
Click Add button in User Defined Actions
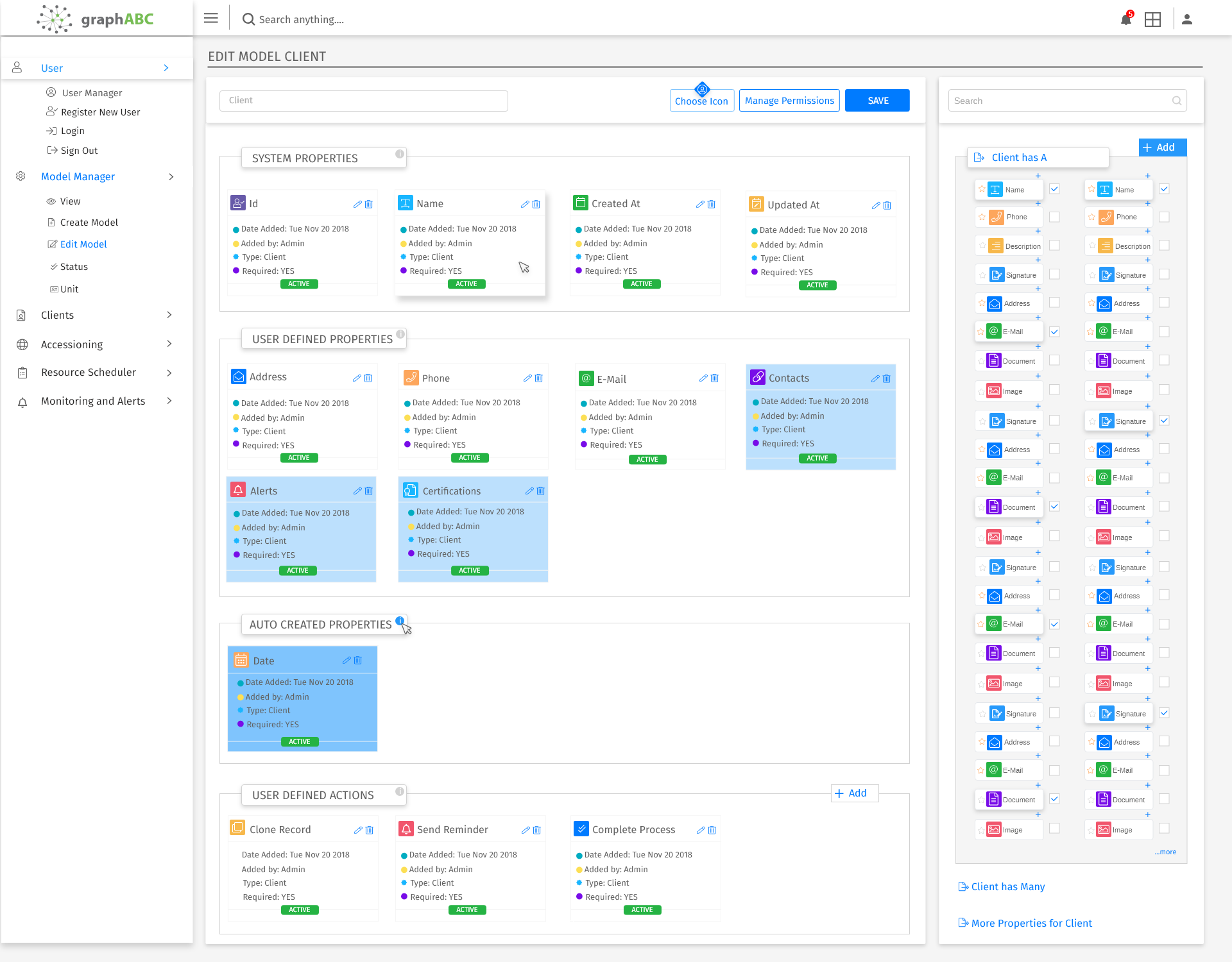point(855,793)
